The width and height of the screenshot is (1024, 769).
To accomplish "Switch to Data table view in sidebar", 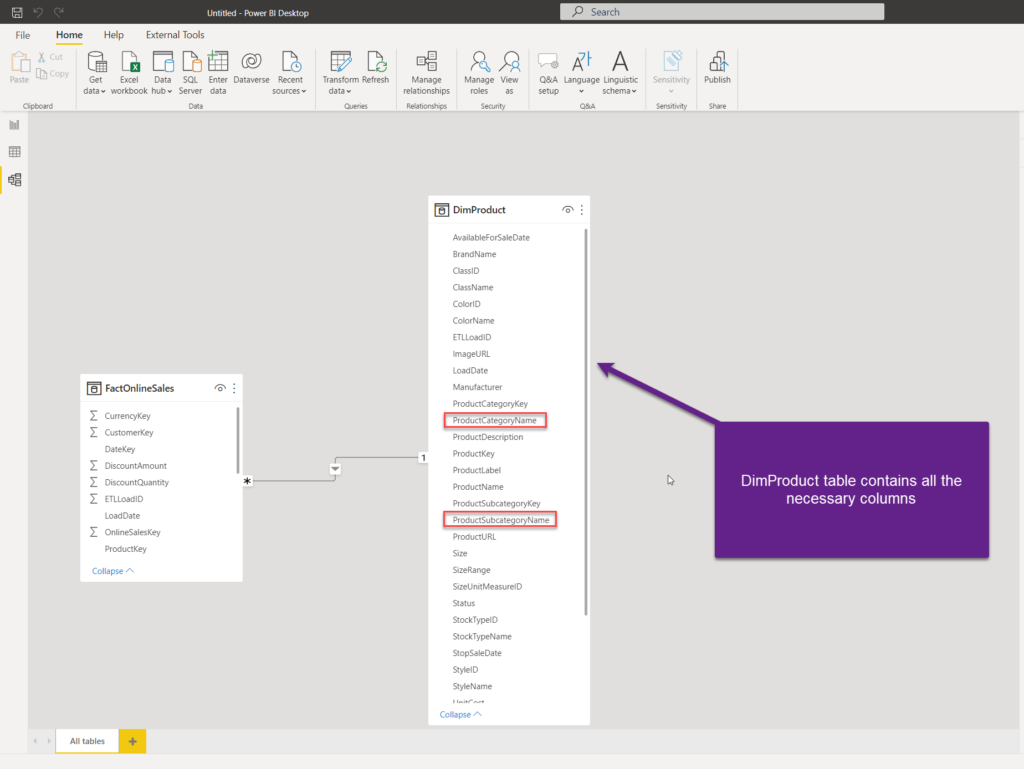I will [14, 152].
